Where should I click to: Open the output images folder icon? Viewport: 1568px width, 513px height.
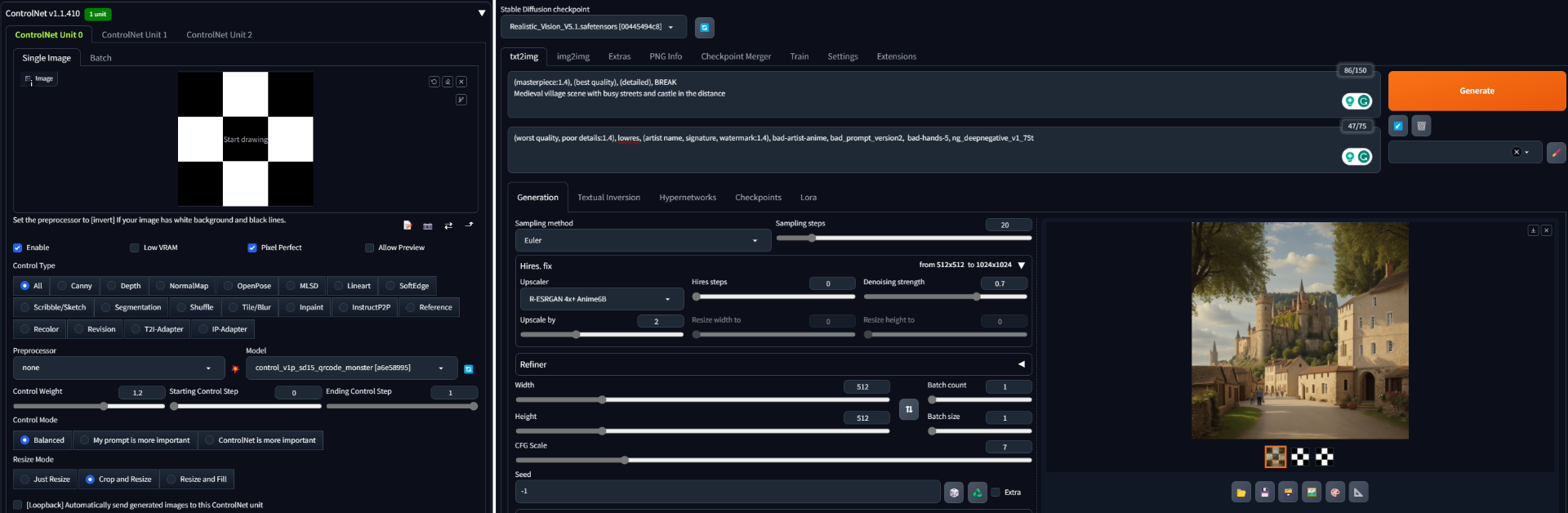(1241, 492)
